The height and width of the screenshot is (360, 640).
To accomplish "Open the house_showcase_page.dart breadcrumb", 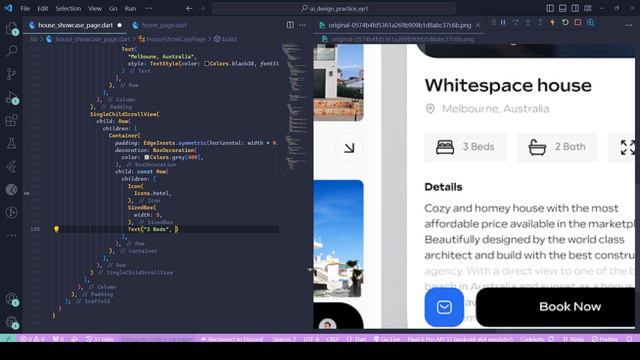I will click(x=89, y=39).
